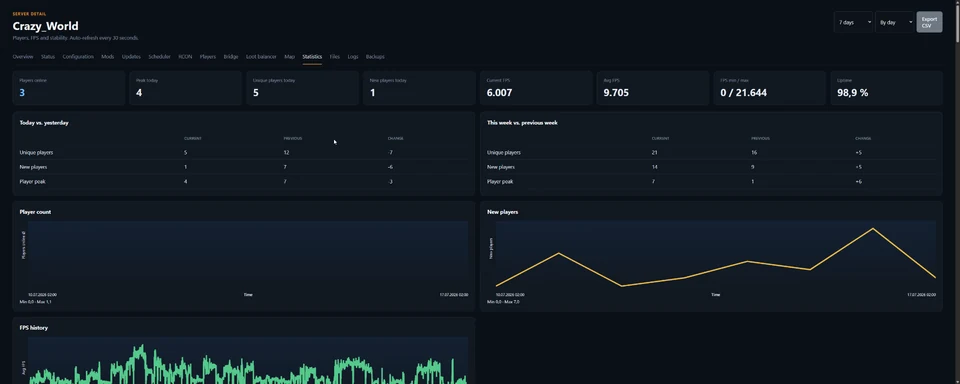Switch to the Scheduler tab

tap(159, 56)
